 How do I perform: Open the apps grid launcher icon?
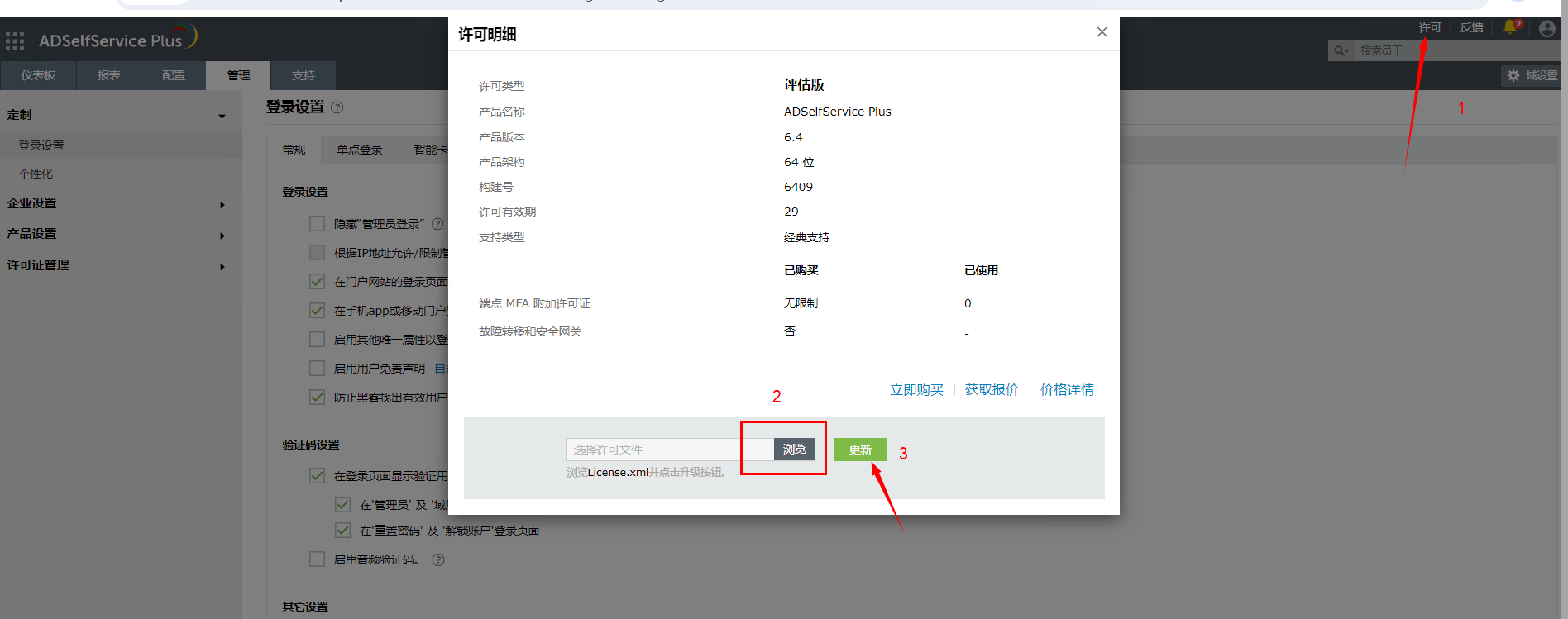(x=15, y=41)
